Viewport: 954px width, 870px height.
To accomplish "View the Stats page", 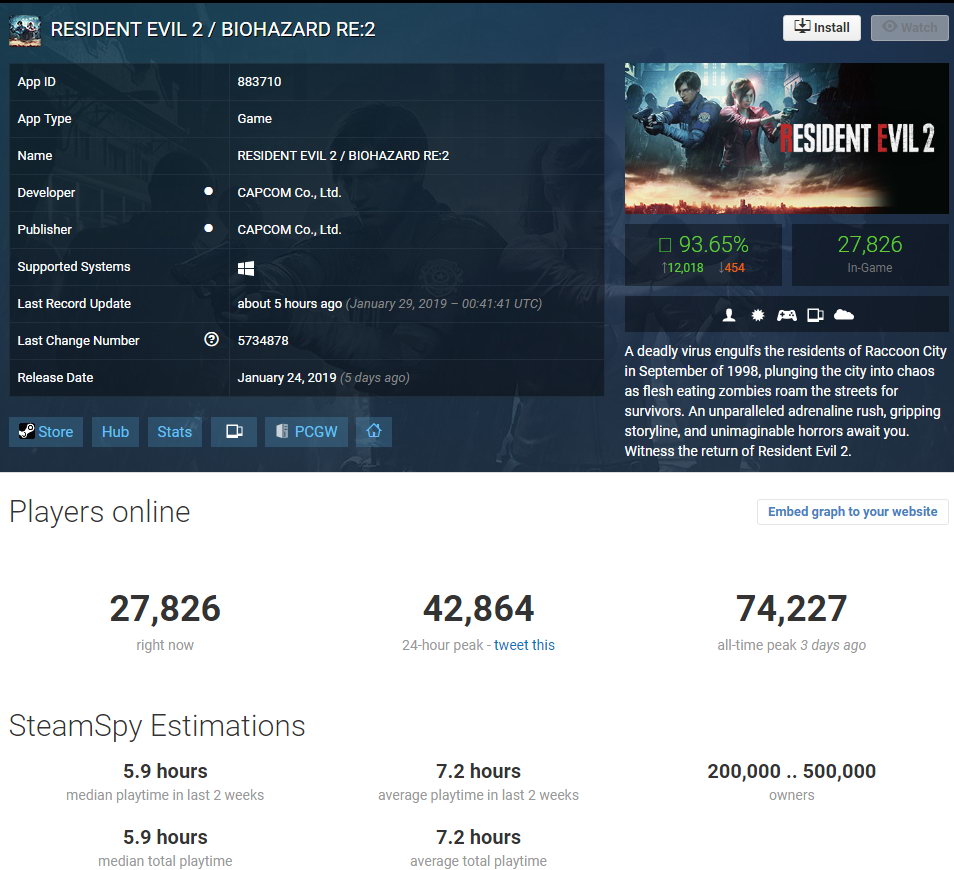I will (x=174, y=431).
